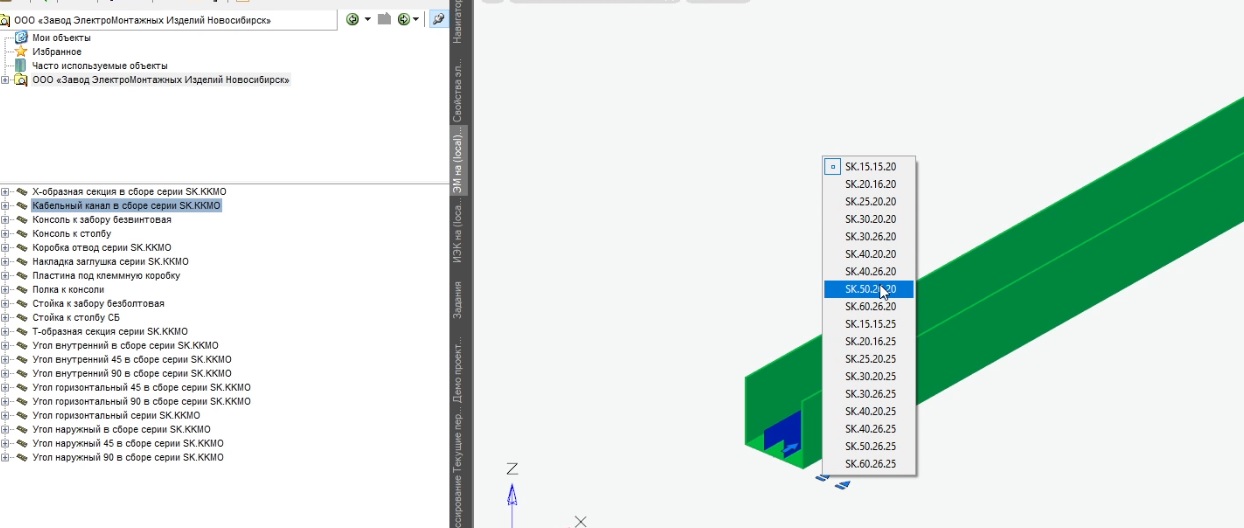Viewport: 1244px width, 528px height.
Task: Select Угол горизонтальный серии SK.KKMO
Action: (x=116, y=415)
